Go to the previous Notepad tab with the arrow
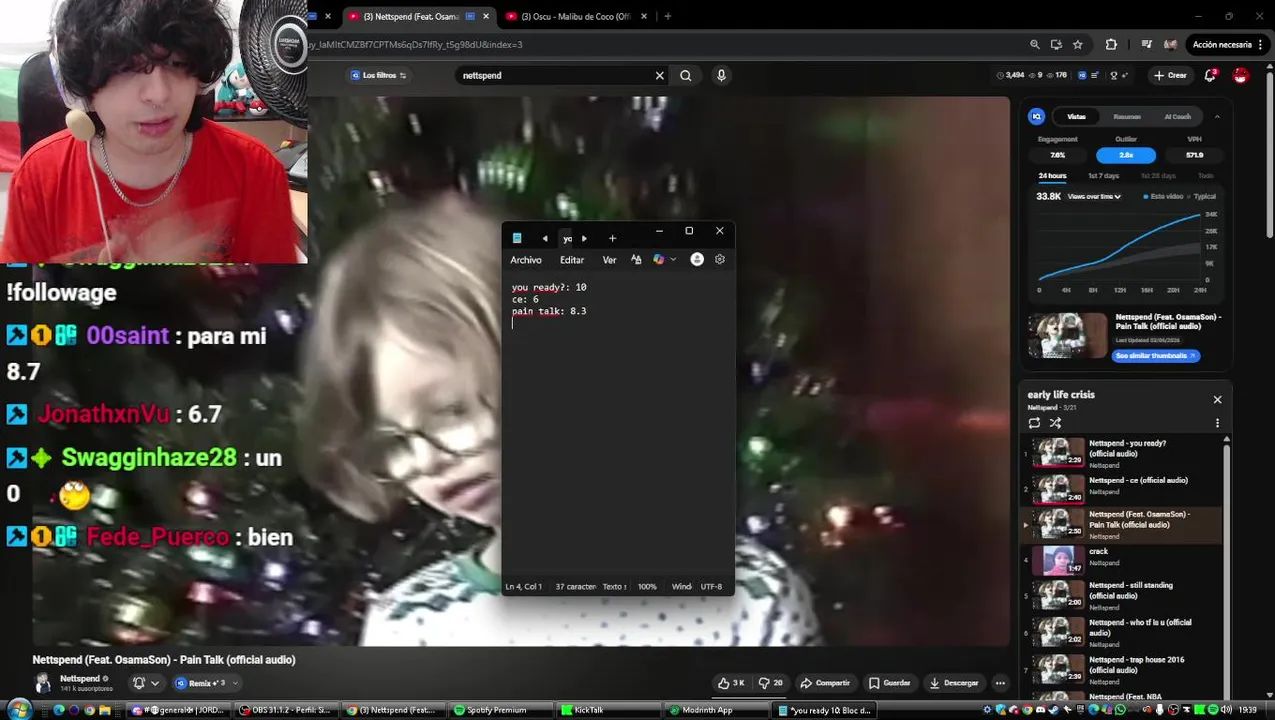 pyautogui.click(x=545, y=238)
